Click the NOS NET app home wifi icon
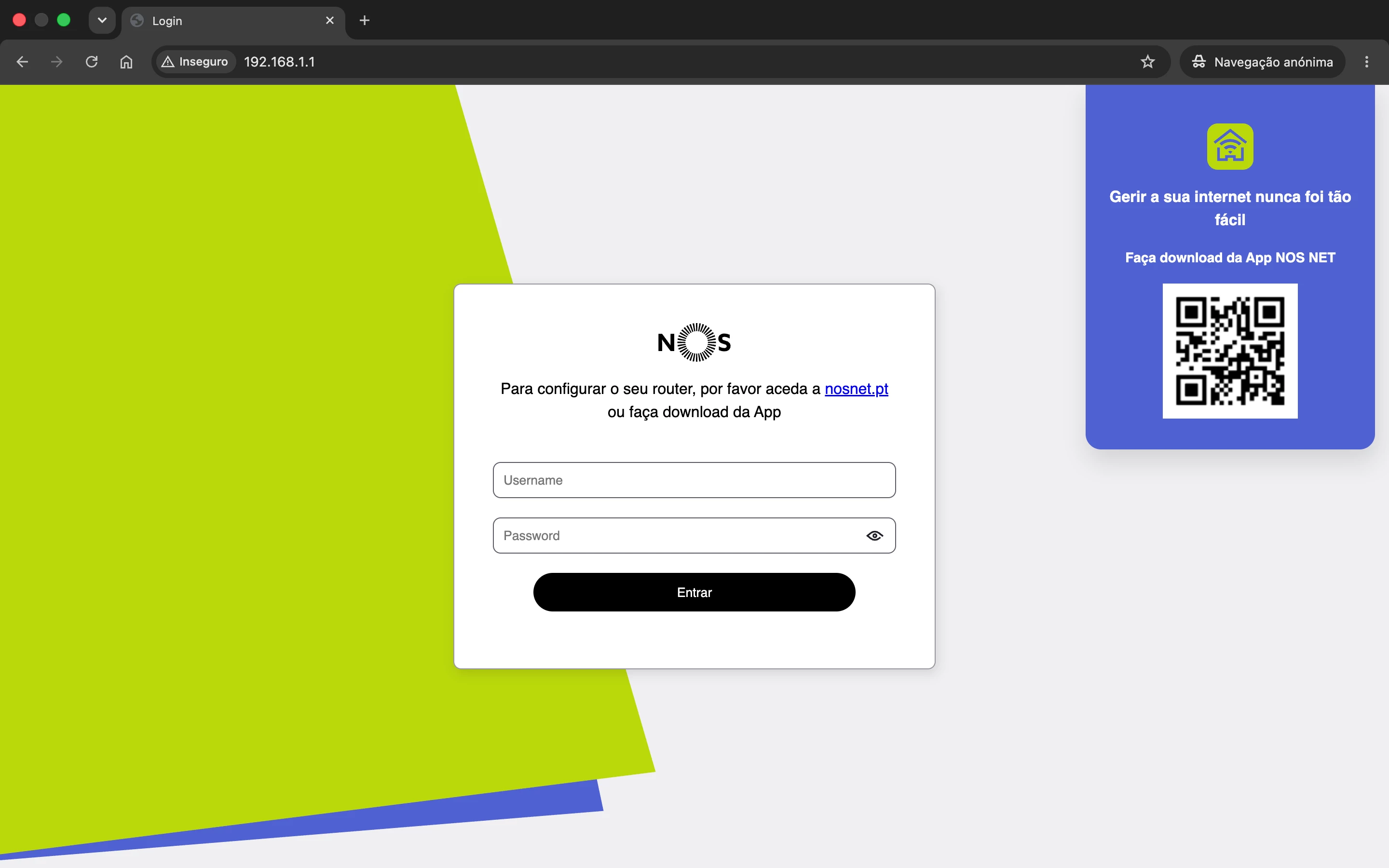This screenshot has width=1389, height=868. (1230, 147)
